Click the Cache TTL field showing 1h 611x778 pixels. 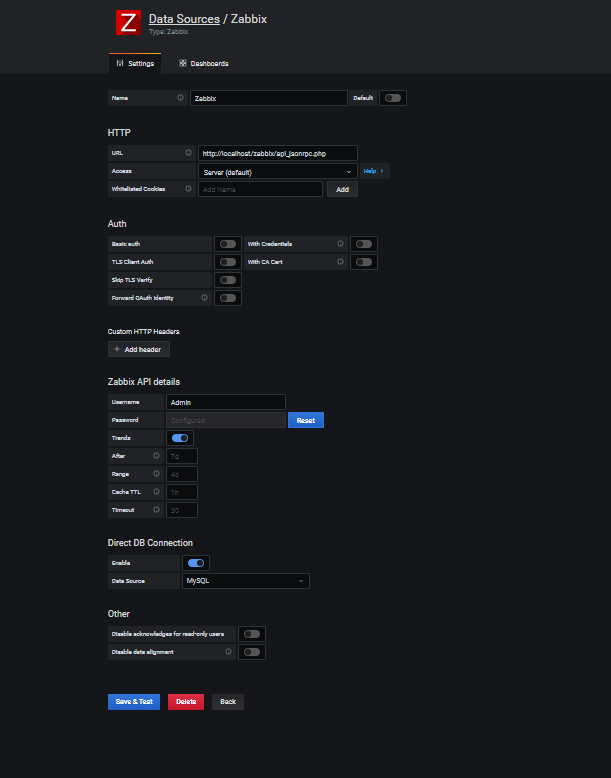pos(182,492)
